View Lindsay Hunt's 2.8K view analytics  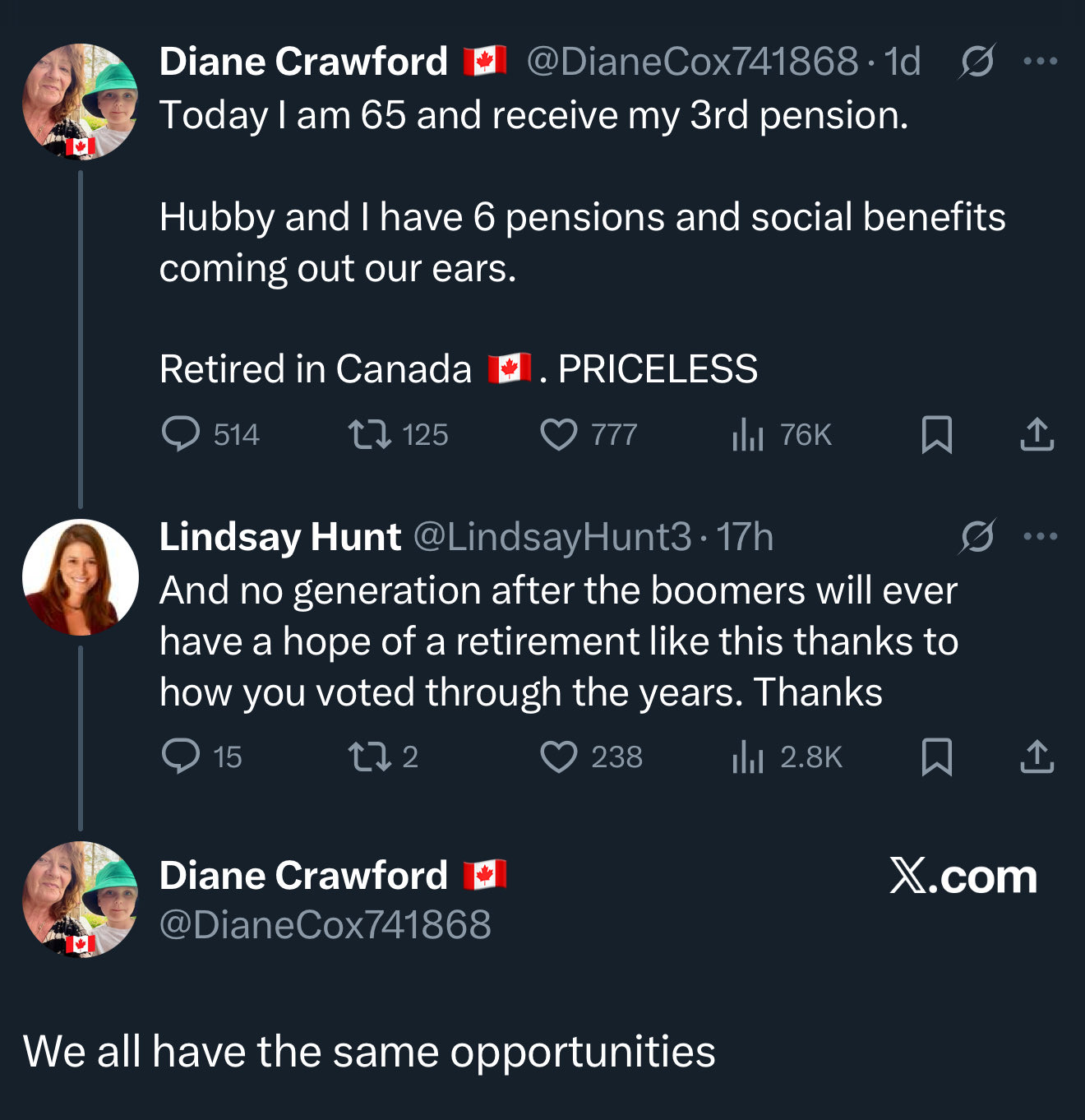(787, 757)
